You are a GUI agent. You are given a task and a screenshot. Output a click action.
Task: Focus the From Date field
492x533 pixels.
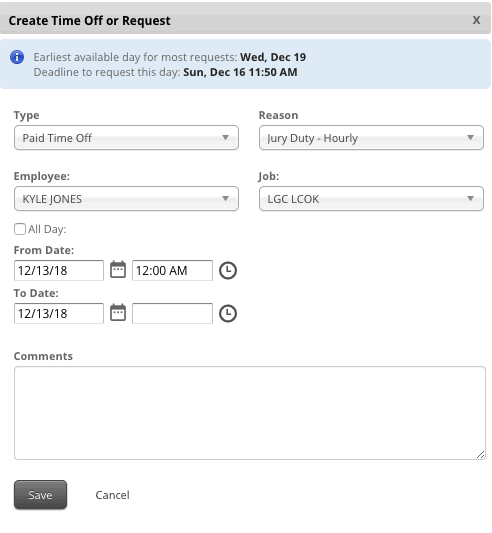[59, 271]
